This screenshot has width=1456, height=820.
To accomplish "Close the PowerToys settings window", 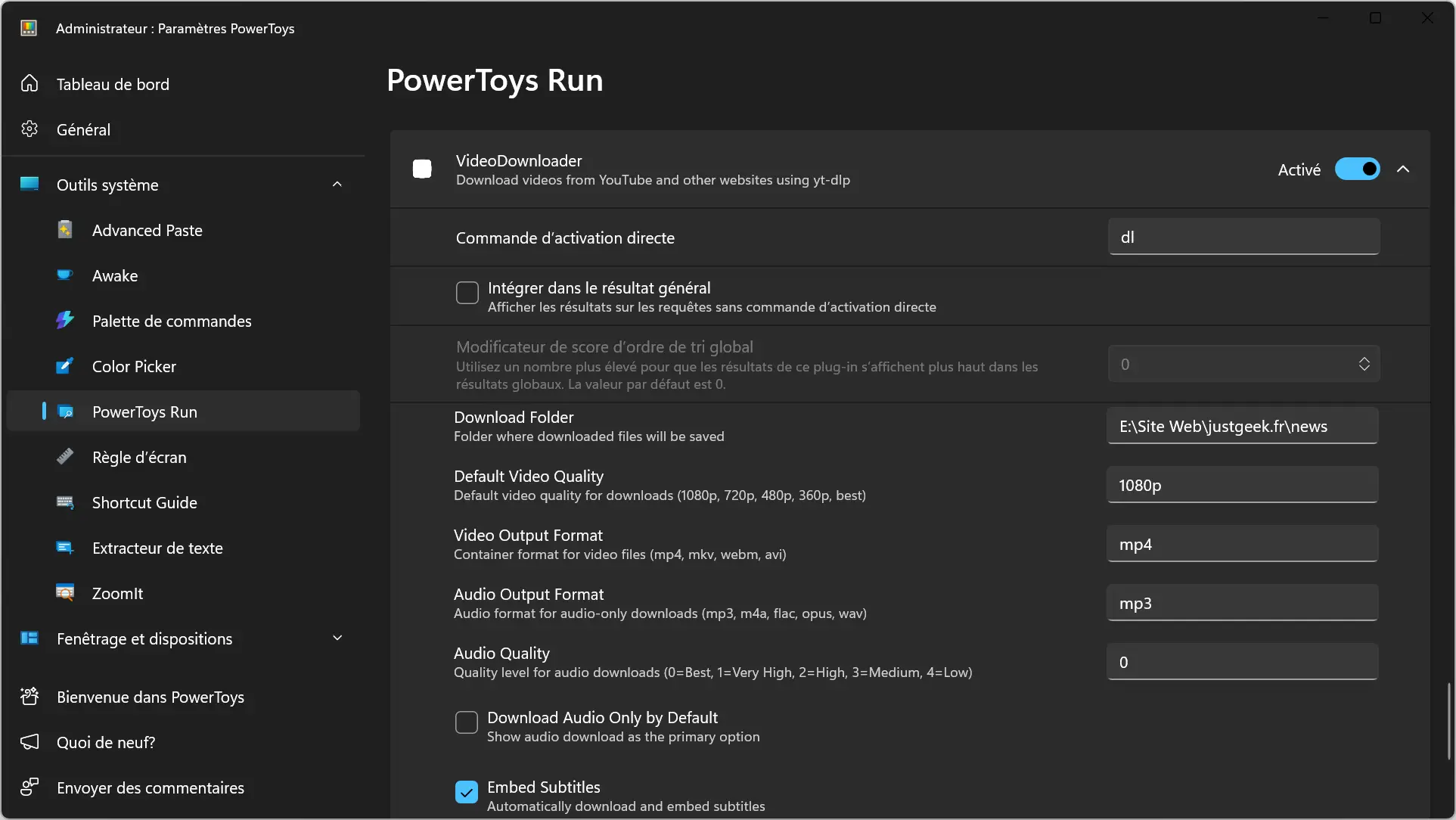I will (x=1427, y=17).
